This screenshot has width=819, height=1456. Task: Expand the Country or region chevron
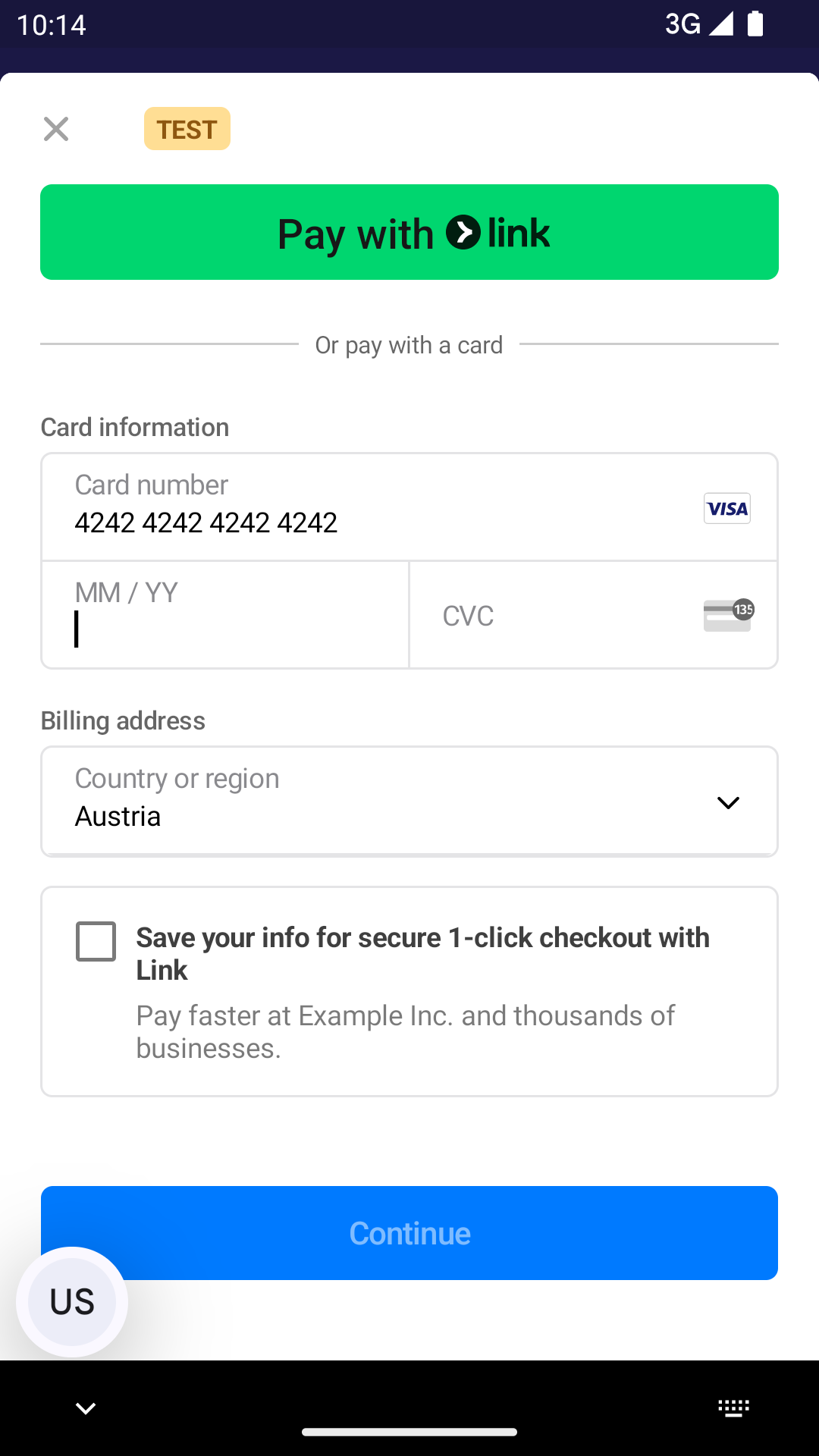[728, 802]
